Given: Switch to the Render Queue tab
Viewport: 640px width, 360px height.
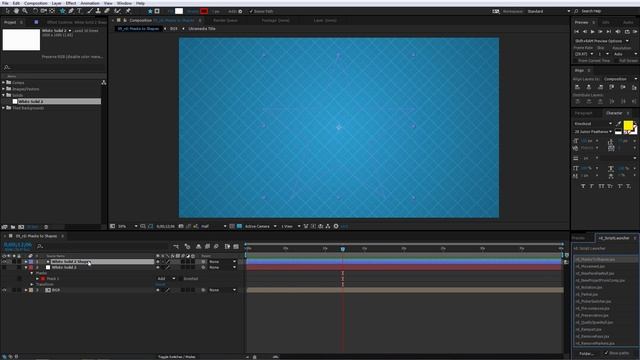Looking at the screenshot, I should 225,20.
